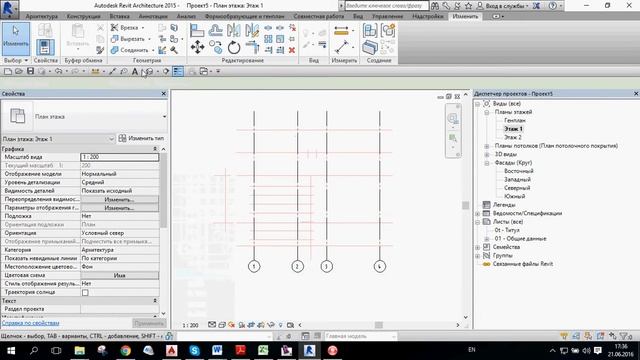Open Word from the taskbar
The image size is (640, 360).
tap(217, 351)
